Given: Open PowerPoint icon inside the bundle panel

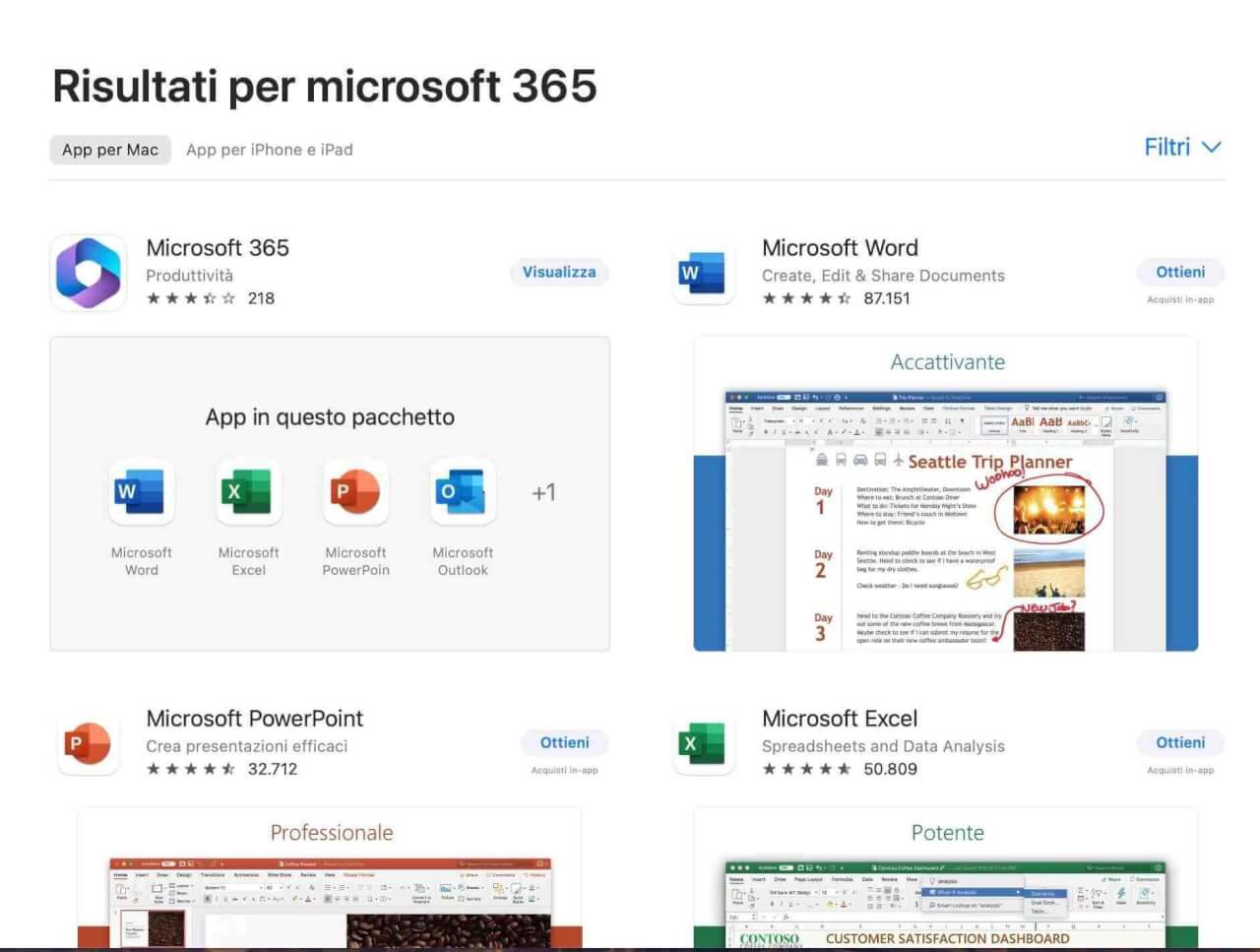Looking at the screenshot, I should click(x=355, y=491).
